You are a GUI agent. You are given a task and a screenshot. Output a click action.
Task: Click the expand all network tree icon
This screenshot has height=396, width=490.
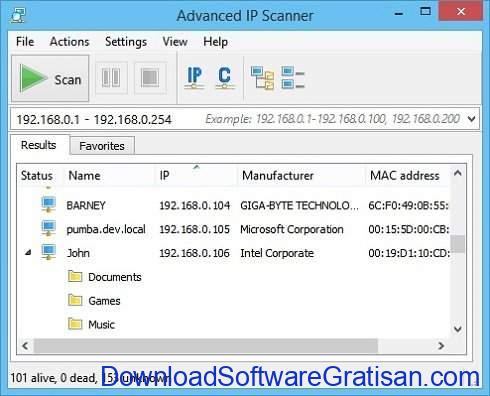click(262, 78)
